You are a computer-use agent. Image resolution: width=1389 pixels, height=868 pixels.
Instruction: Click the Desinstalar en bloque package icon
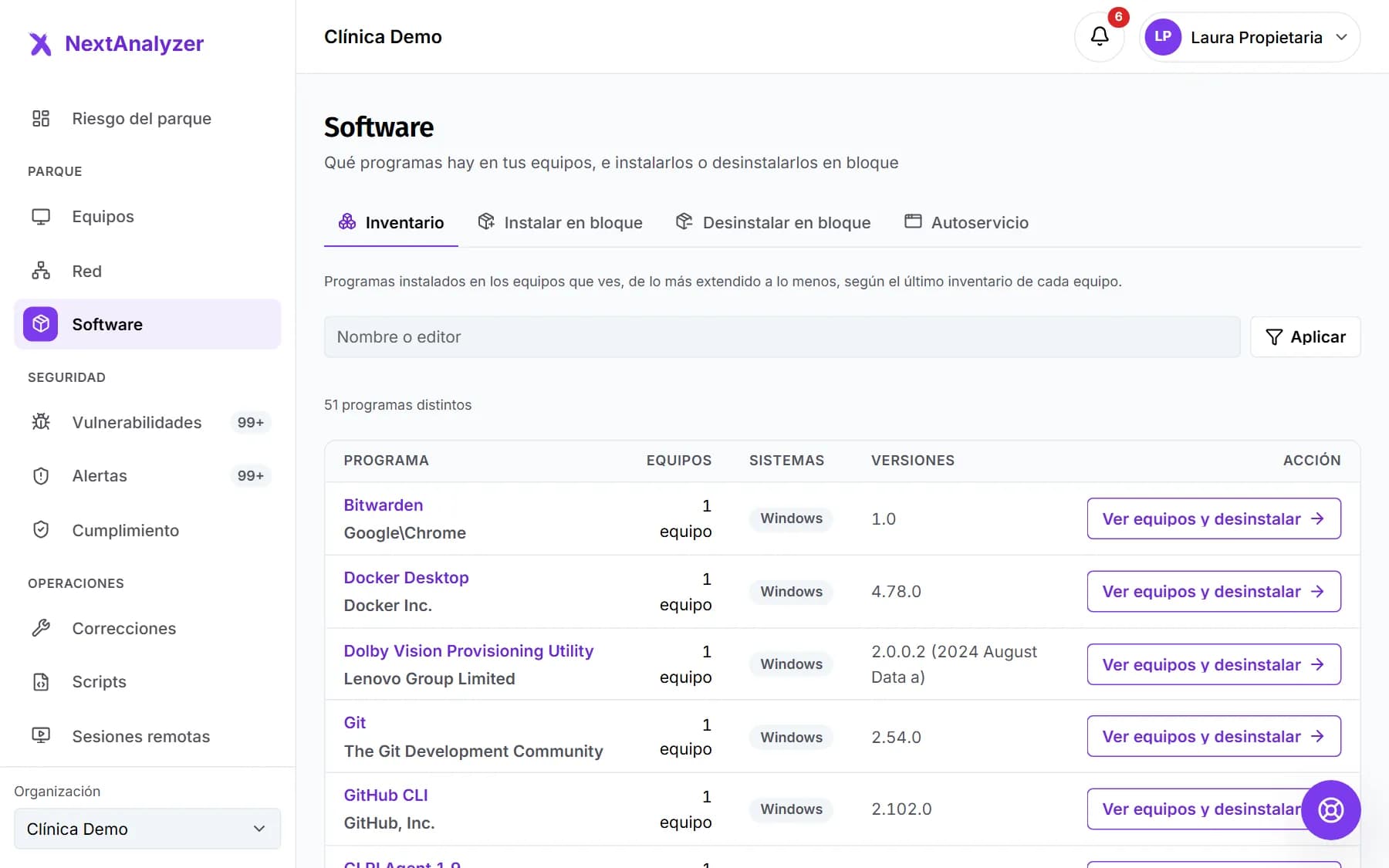click(x=684, y=222)
